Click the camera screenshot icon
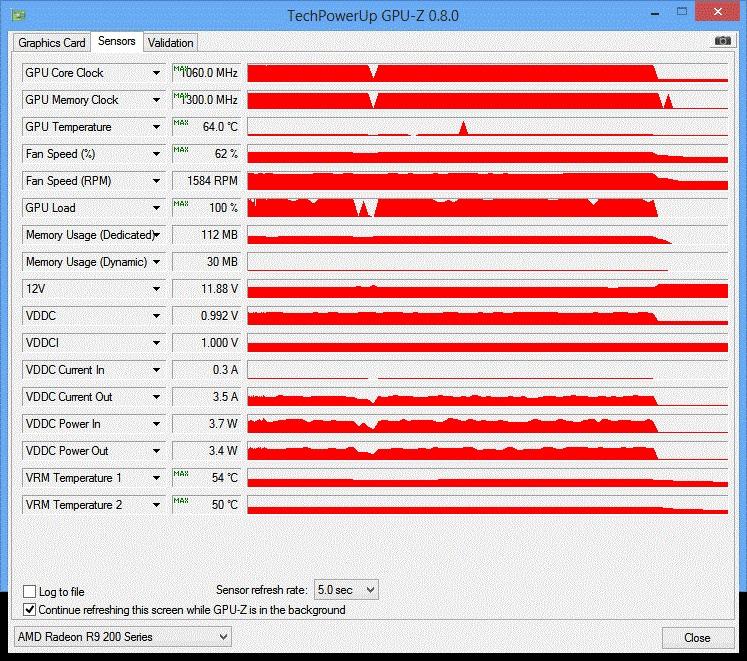The height and width of the screenshot is (661, 747). tap(722, 41)
